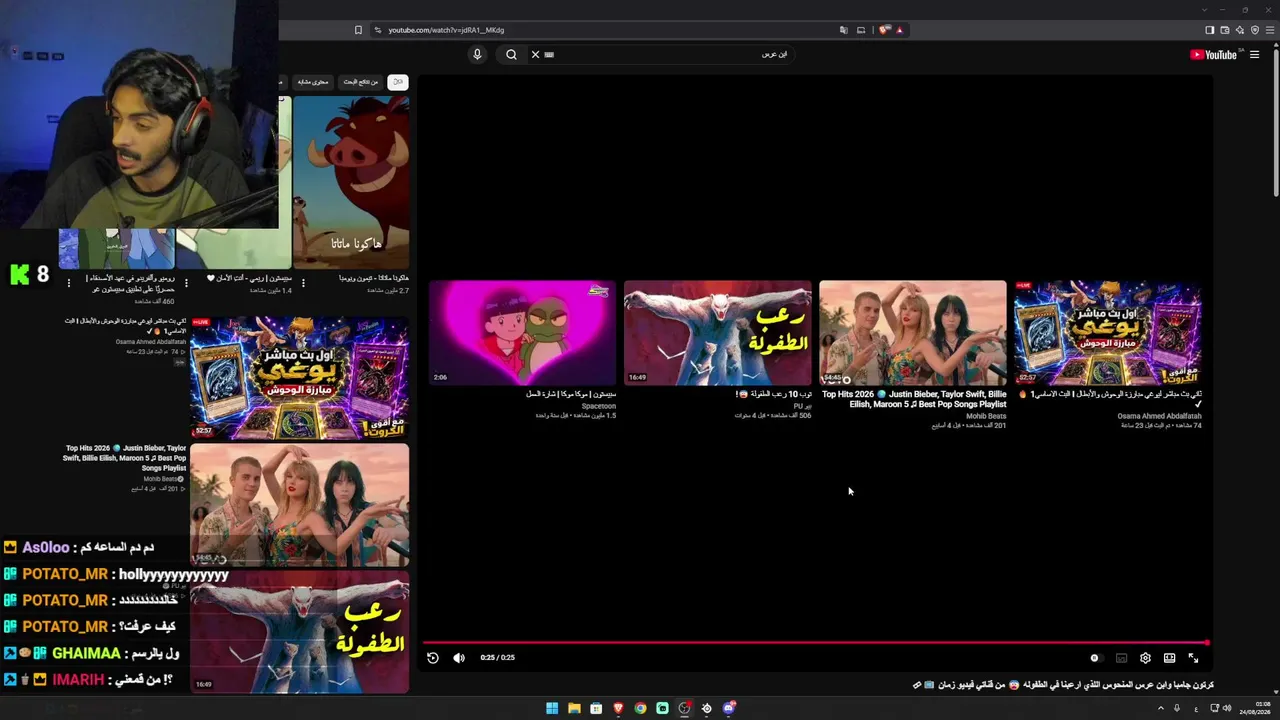Image resolution: width=1280 pixels, height=720 pixels.
Task: Open Microsoft Store from the taskbar
Action: 596,708
